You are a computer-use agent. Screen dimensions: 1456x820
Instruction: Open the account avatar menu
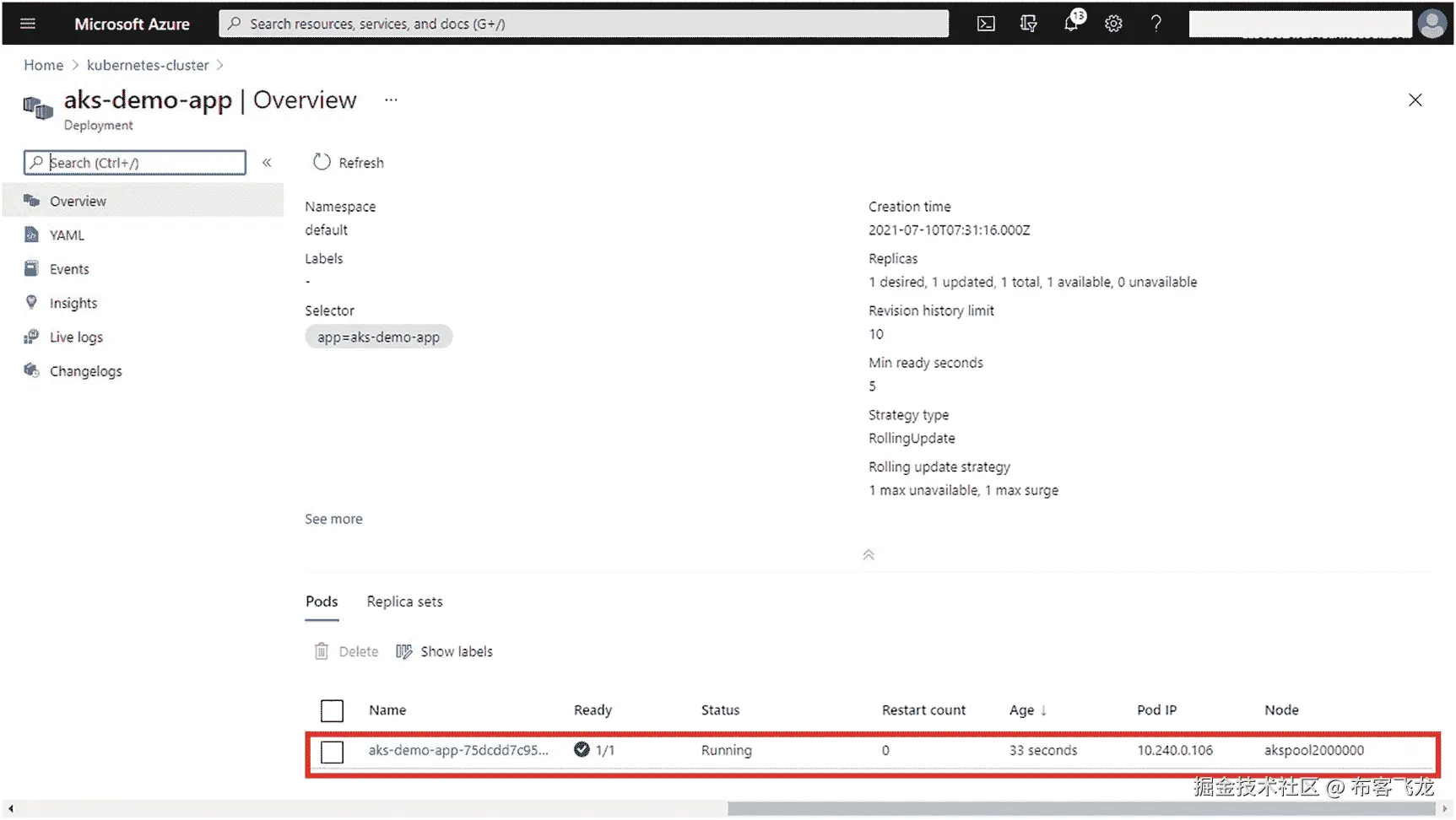(x=1432, y=24)
